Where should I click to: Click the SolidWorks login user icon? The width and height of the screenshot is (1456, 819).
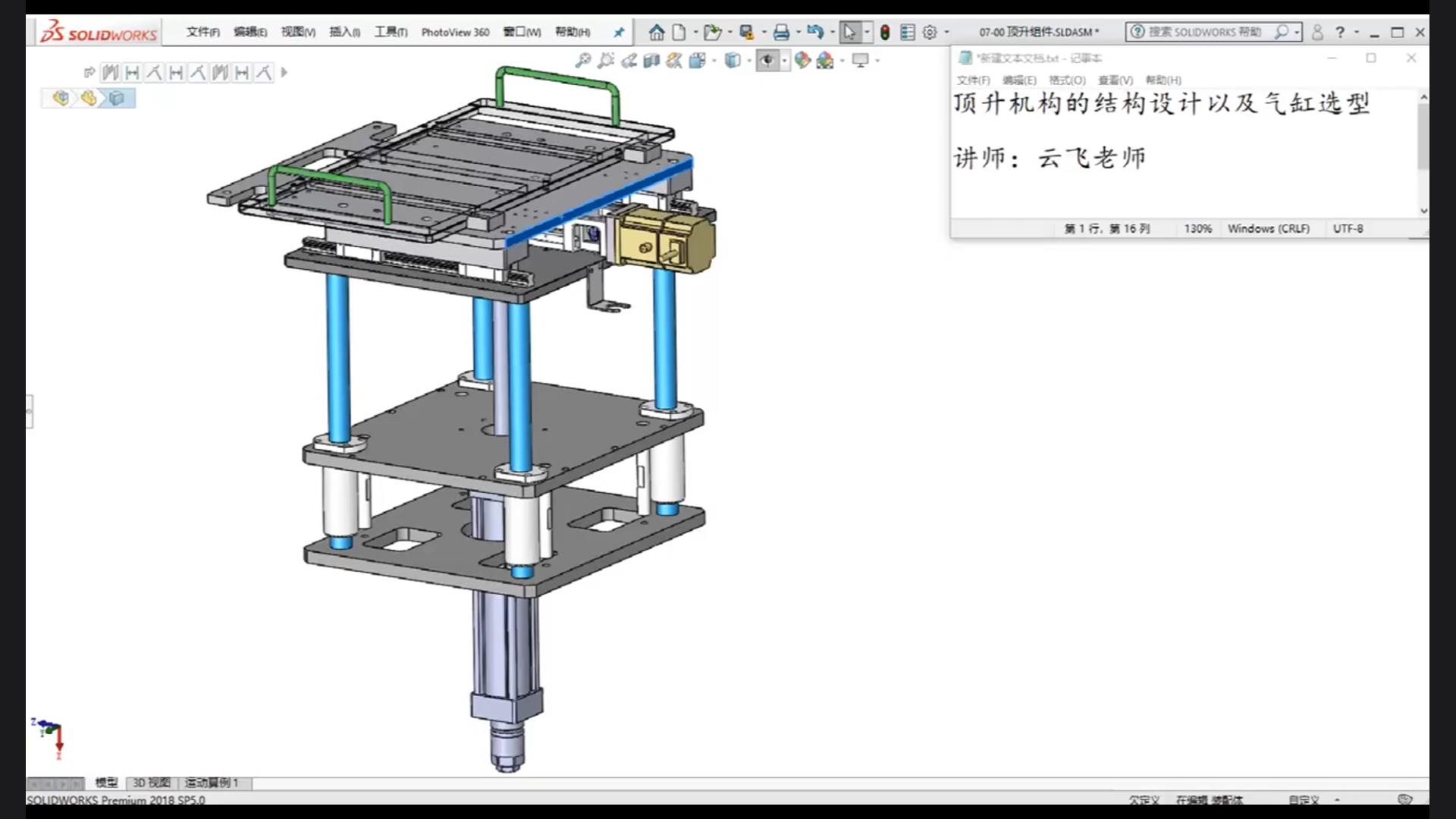(x=1317, y=32)
